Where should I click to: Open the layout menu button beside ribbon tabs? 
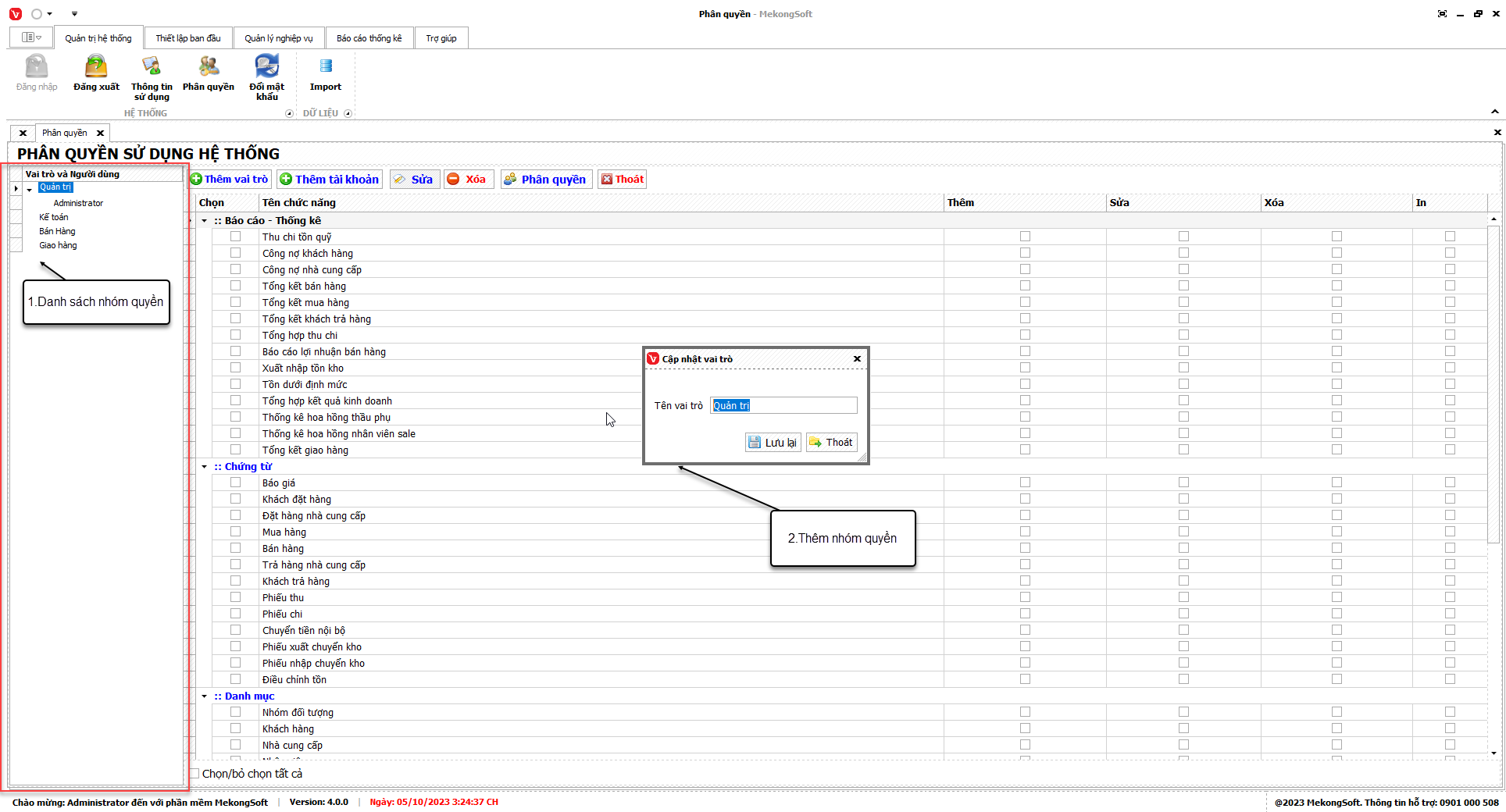[x=31, y=37]
